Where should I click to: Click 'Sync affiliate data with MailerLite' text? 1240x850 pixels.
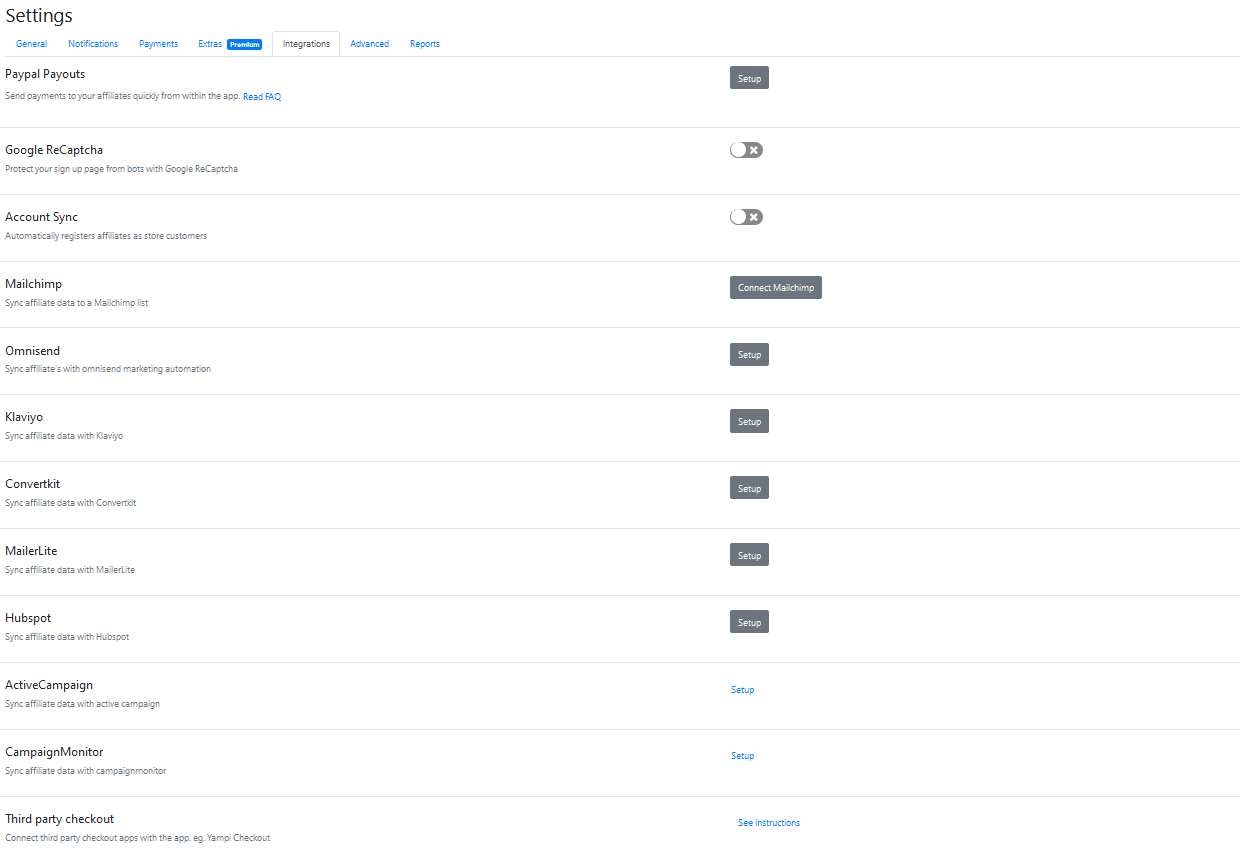[x=70, y=570]
